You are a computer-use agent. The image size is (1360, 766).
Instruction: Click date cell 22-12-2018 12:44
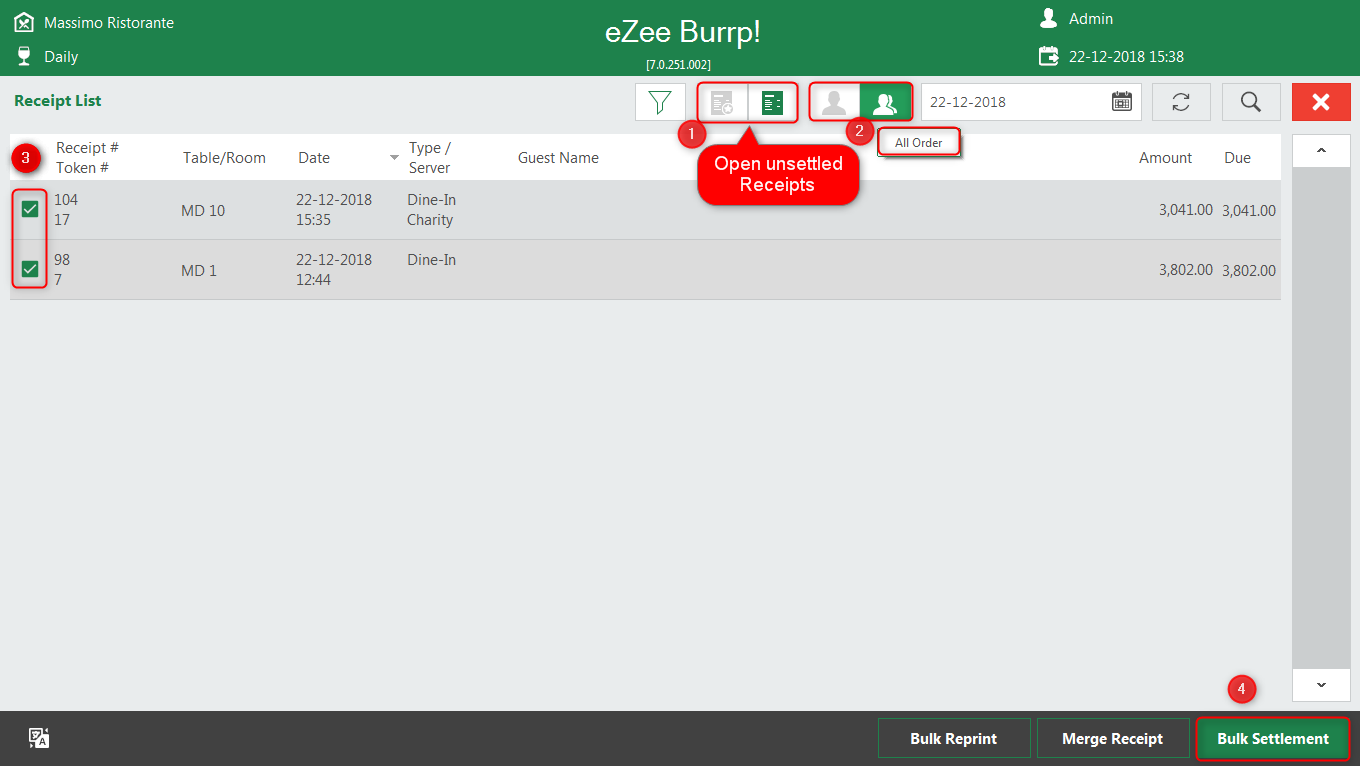[x=334, y=270]
